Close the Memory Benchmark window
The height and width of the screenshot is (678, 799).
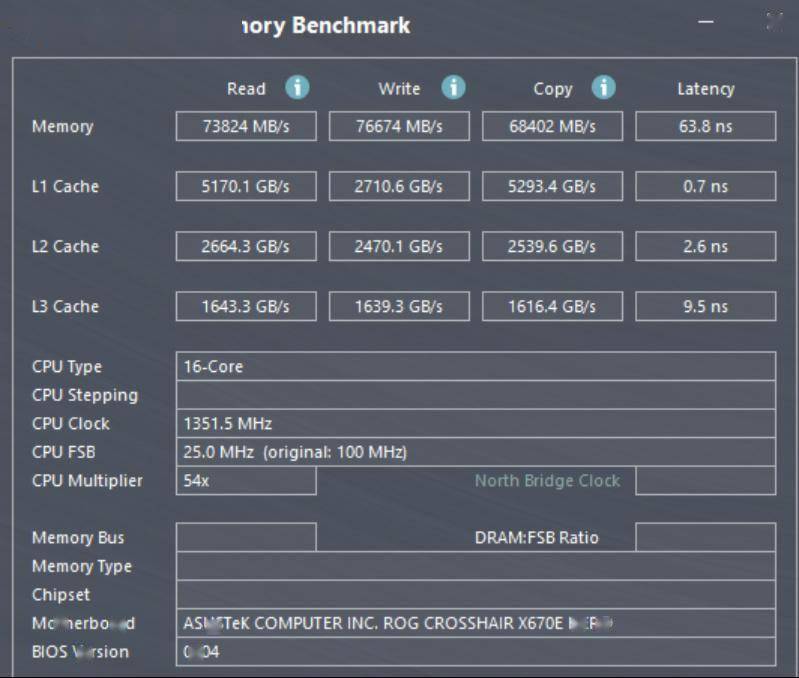(x=773, y=21)
